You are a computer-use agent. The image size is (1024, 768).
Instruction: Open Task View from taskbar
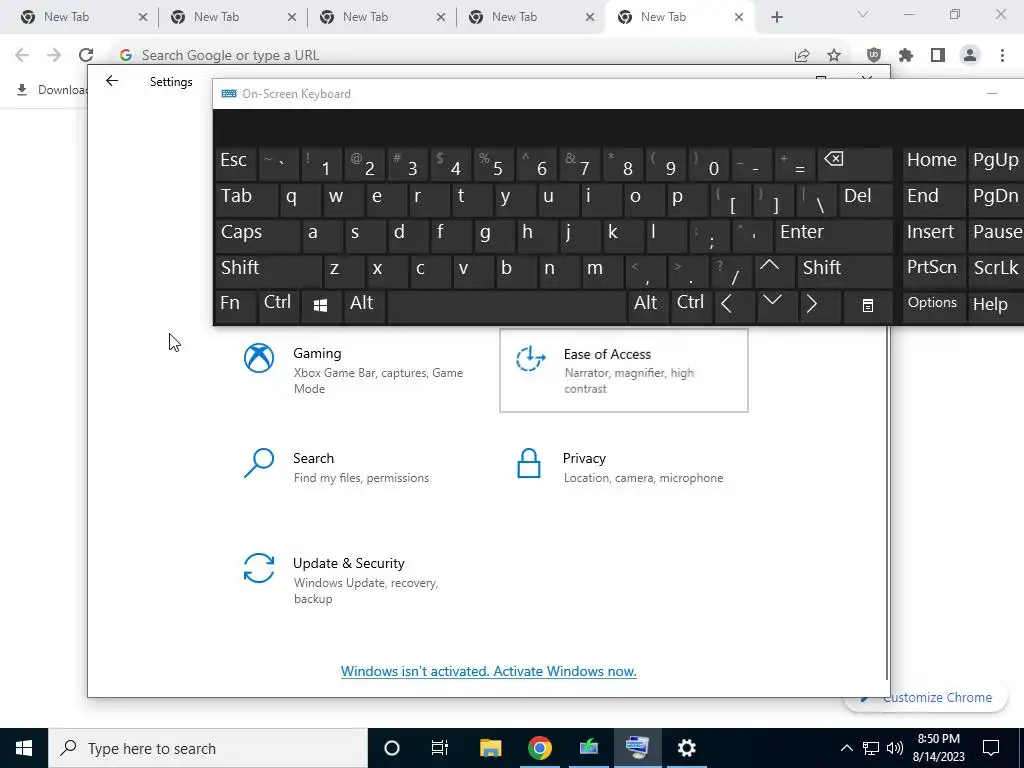(x=440, y=748)
